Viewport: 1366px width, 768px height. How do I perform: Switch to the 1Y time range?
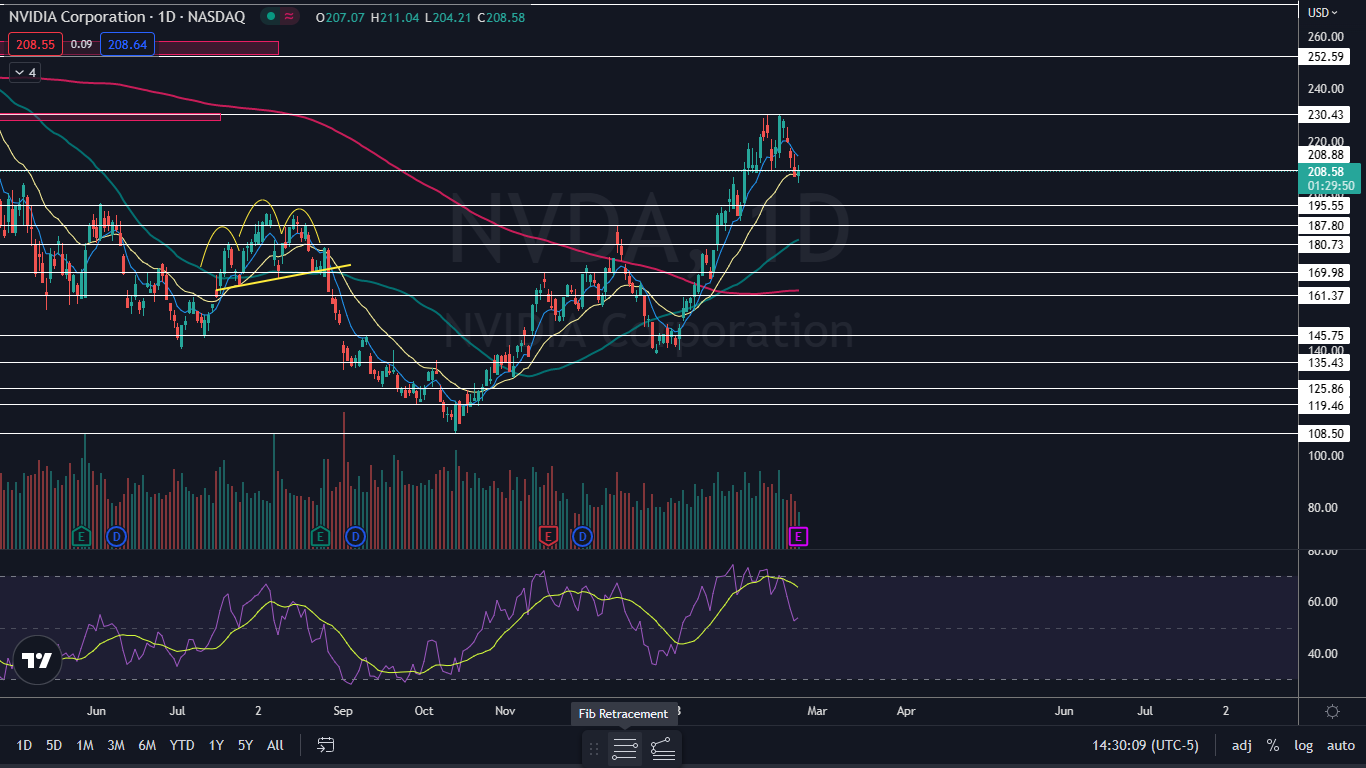tap(216, 745)
